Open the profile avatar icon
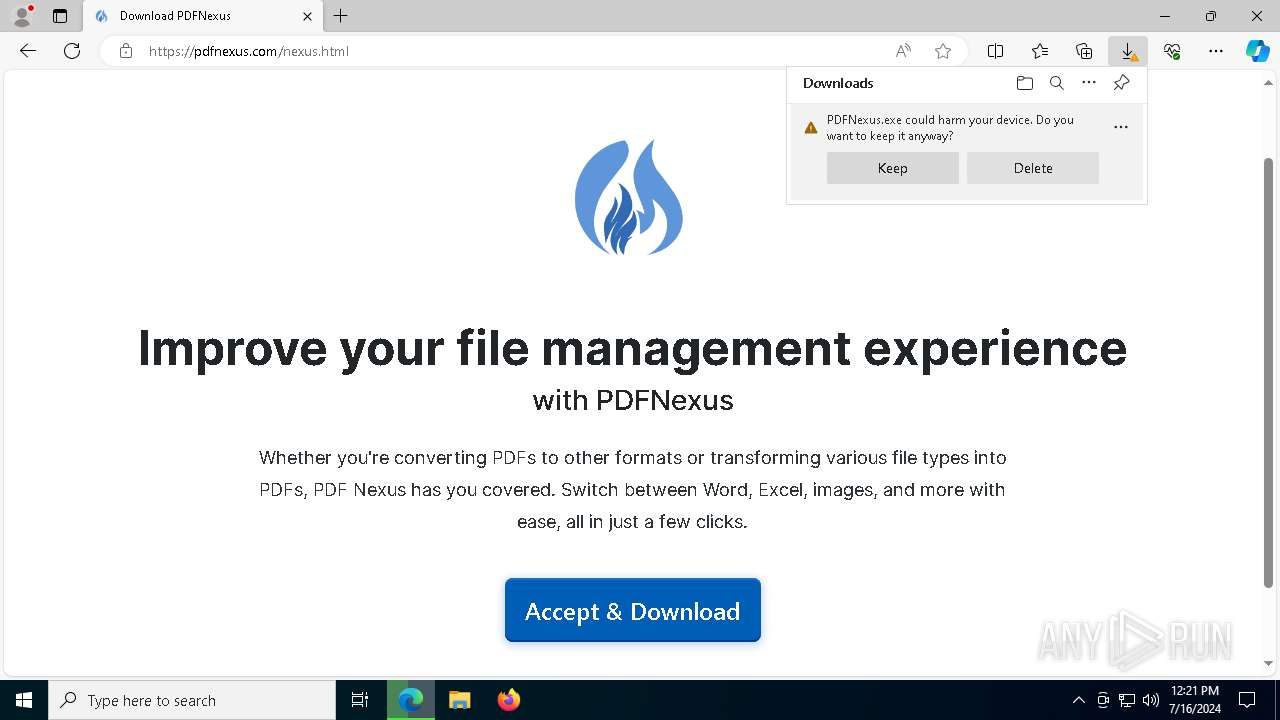The height and width of the screenshot is (720, 1280). click(21, 16)
